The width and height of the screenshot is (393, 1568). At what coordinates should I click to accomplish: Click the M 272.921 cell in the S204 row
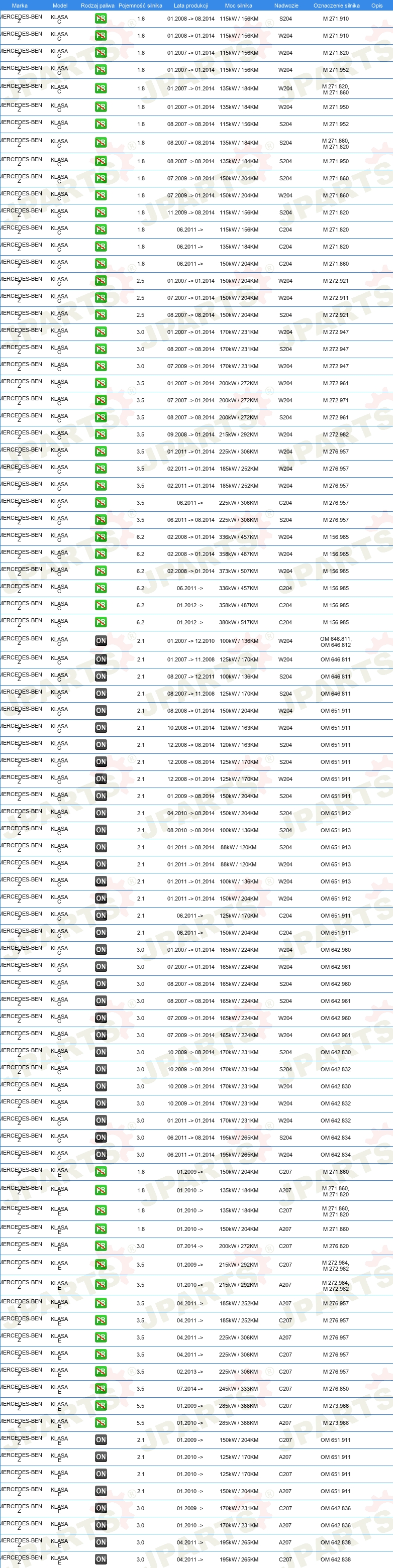pyautogui.click(x=336, y=315)
